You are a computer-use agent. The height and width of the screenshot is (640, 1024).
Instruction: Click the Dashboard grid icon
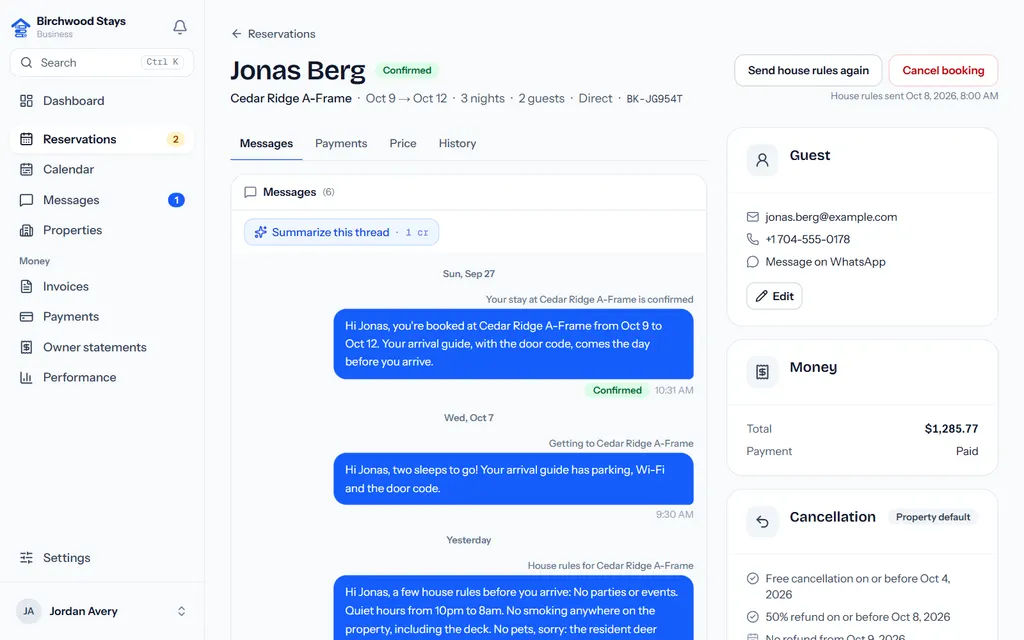tap(26, 101)
